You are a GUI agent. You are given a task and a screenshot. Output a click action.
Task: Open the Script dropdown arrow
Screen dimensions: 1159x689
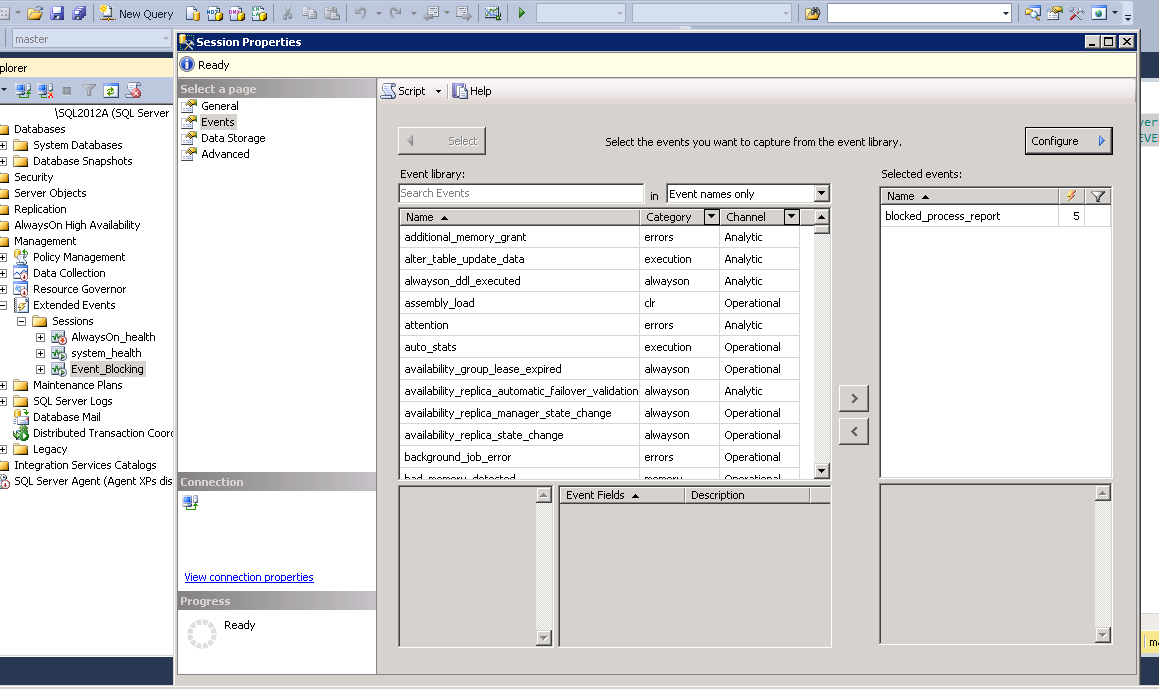(x=438, y=91)
